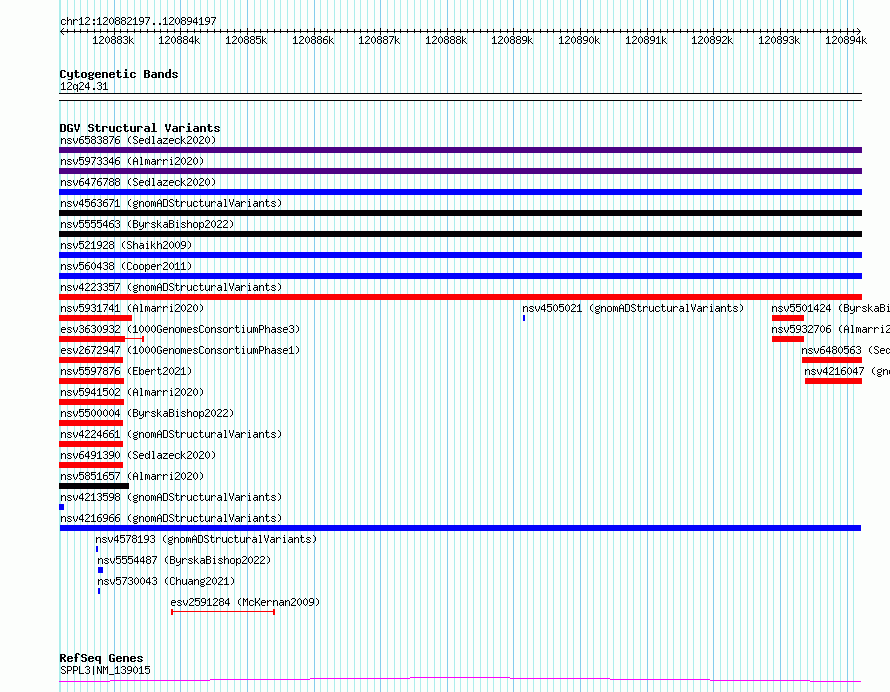The height and width of the screenshot is (692, 890).
Task: Open variant nsv5931741 (Almarri2020)
Action: pyautogui.click(x=132, y=308)
